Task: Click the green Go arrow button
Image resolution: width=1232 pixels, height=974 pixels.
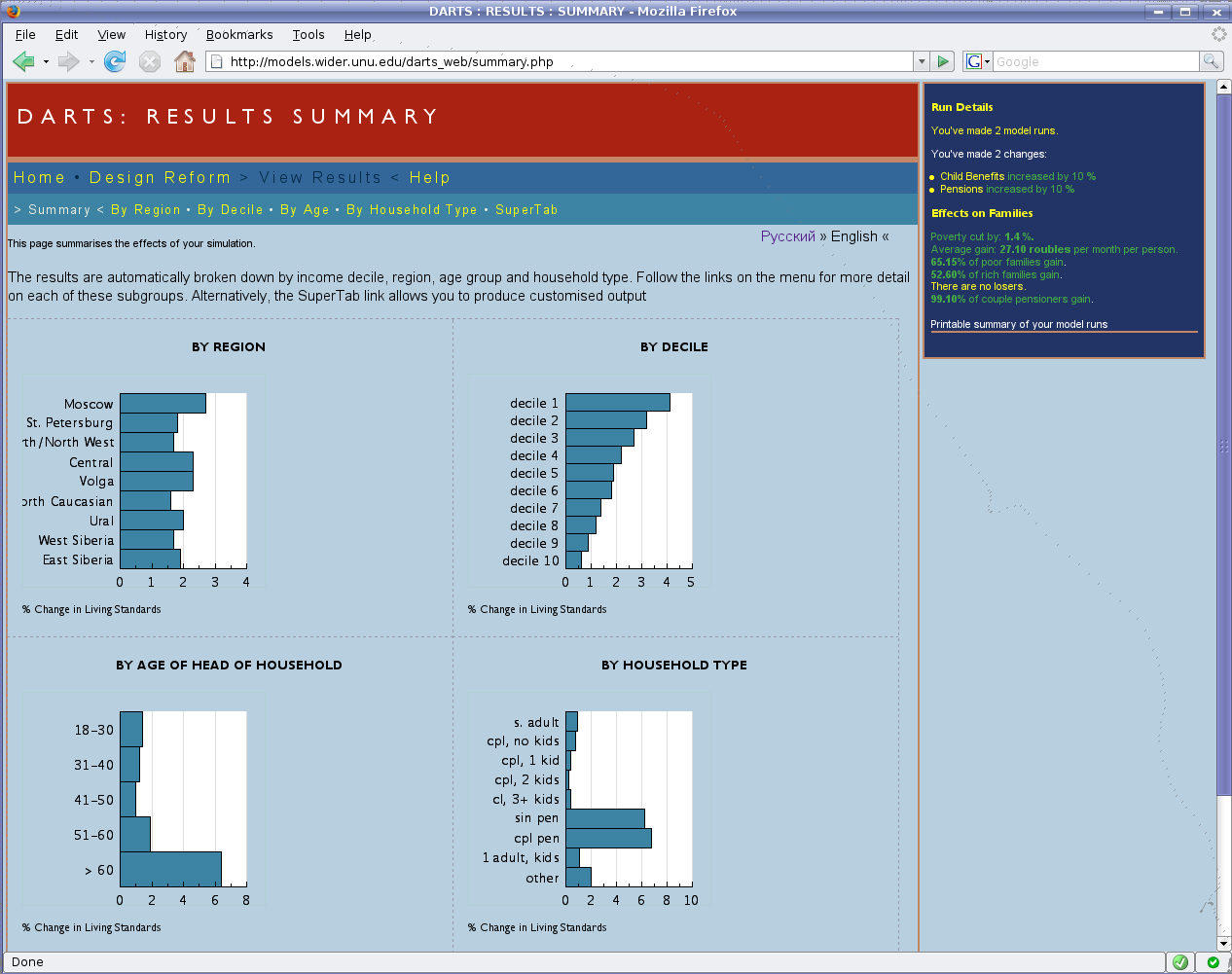Action: point(942,61)
